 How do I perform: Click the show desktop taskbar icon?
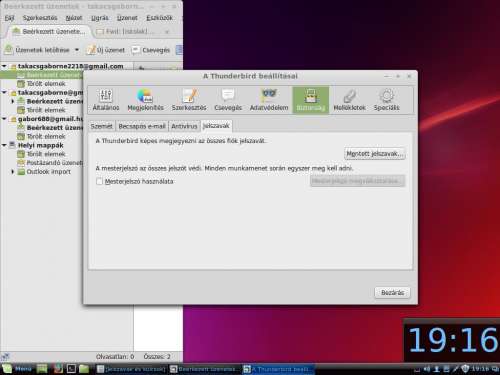pyautogui.click(x=42, y=369)
